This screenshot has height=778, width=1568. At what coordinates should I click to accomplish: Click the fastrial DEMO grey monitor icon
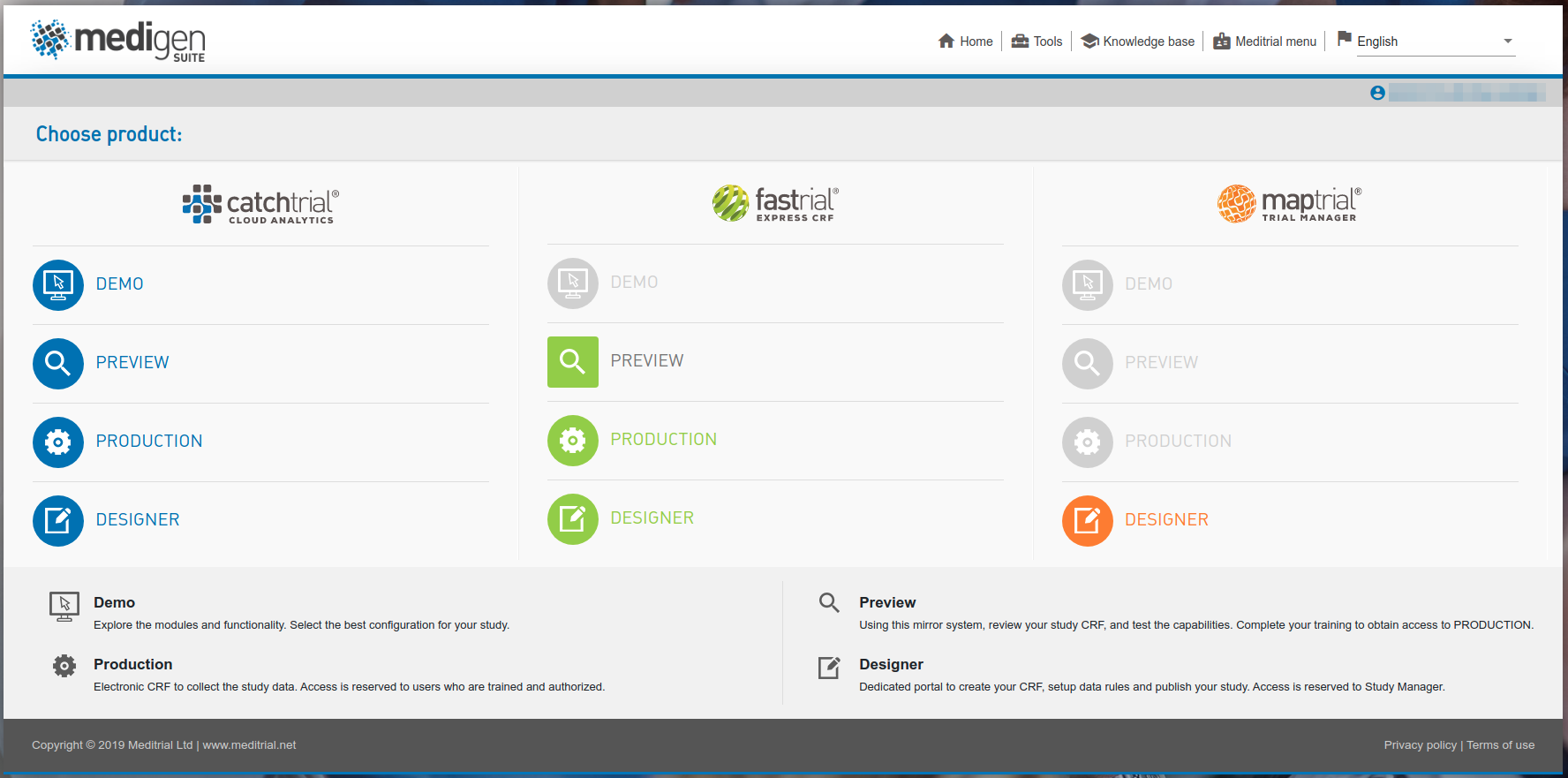[x=573, y=283]
